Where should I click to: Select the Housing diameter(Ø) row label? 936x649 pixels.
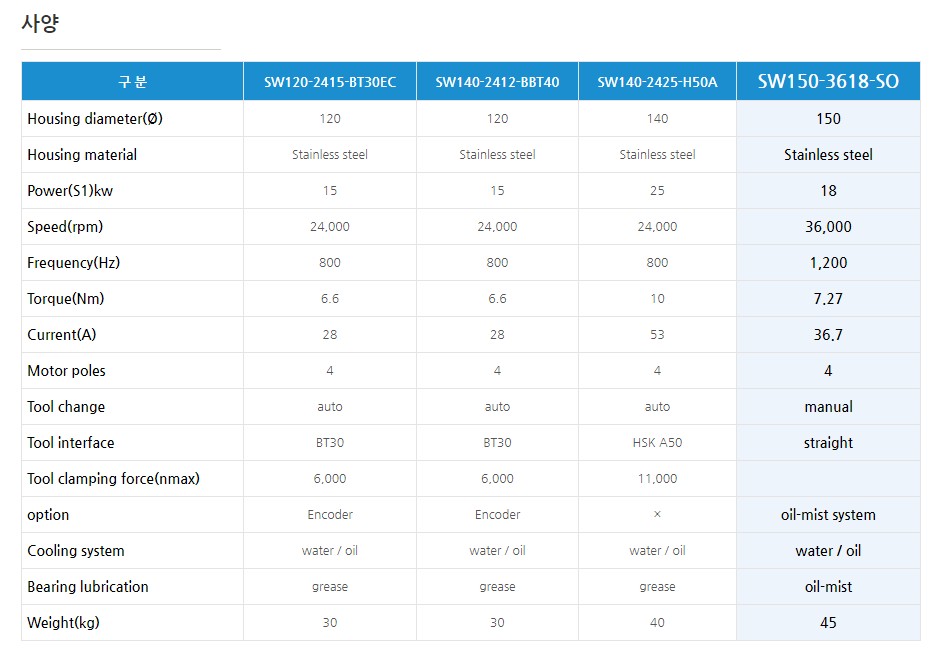95,119
